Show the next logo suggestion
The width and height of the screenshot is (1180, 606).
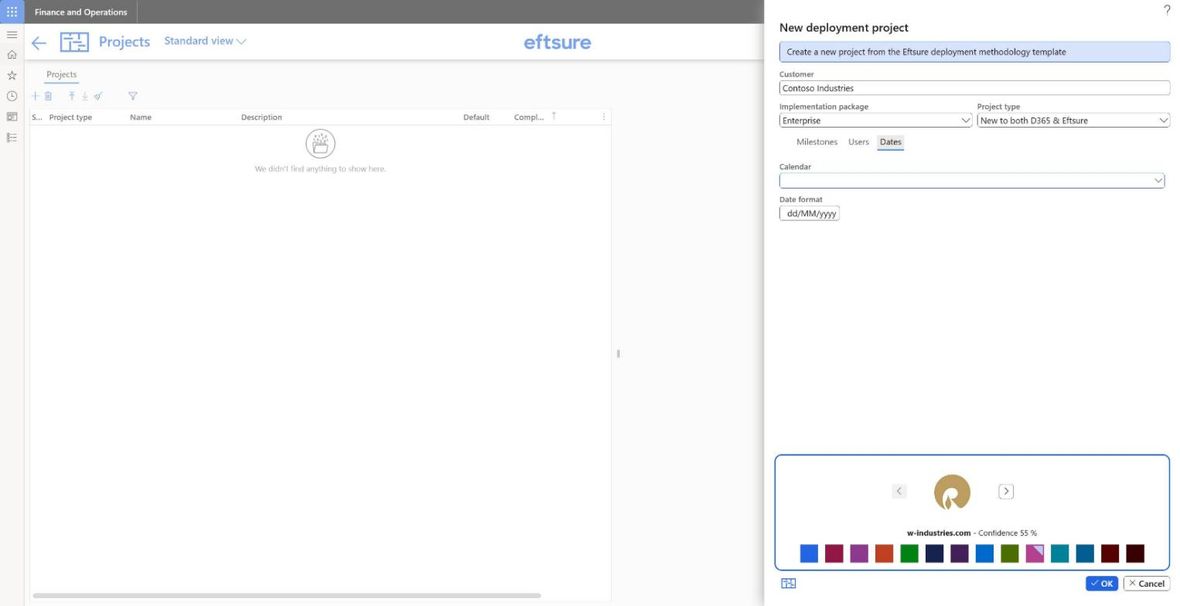coord(1005,492)
